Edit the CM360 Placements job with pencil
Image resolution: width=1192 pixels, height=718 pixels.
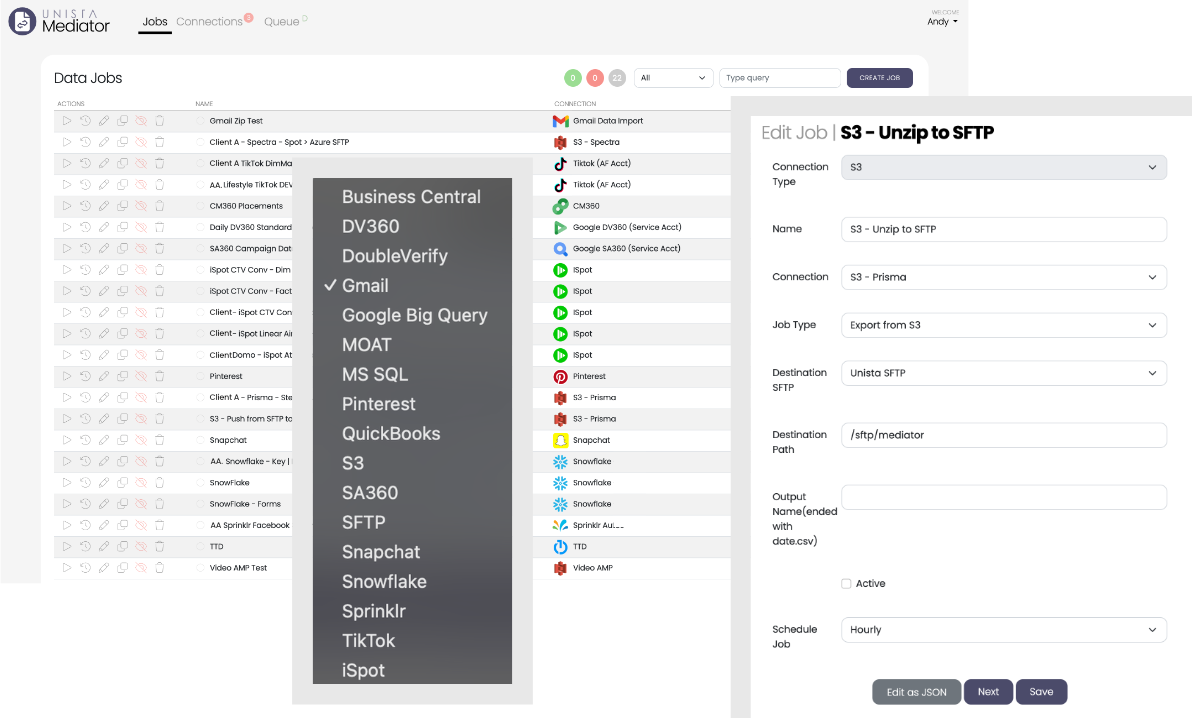[103, 206]
